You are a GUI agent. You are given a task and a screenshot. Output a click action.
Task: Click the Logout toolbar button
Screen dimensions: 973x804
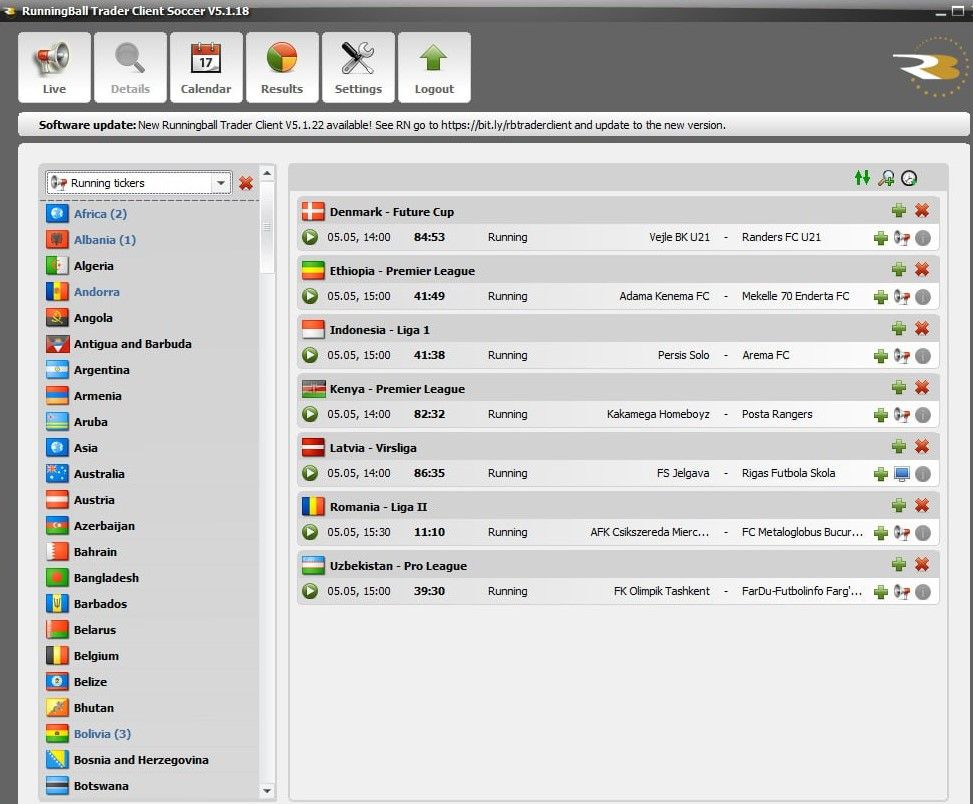click(434, 68)
